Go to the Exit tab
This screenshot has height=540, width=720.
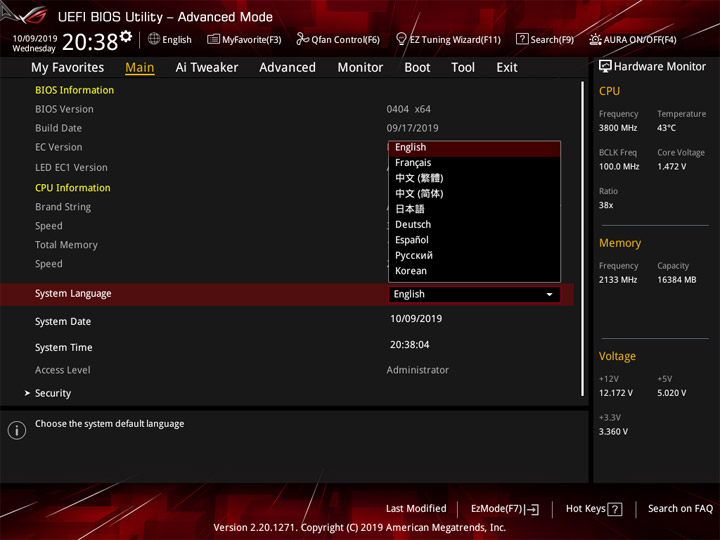click(x=507, y=68)
